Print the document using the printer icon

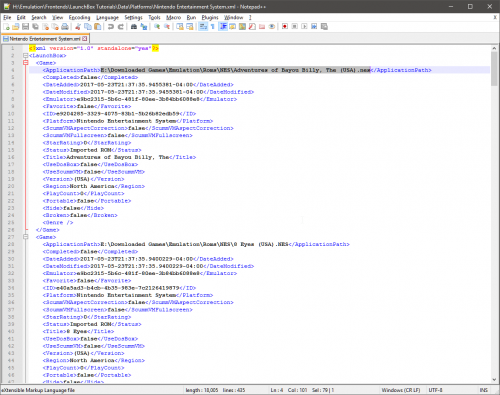click(x=65, y=27)
